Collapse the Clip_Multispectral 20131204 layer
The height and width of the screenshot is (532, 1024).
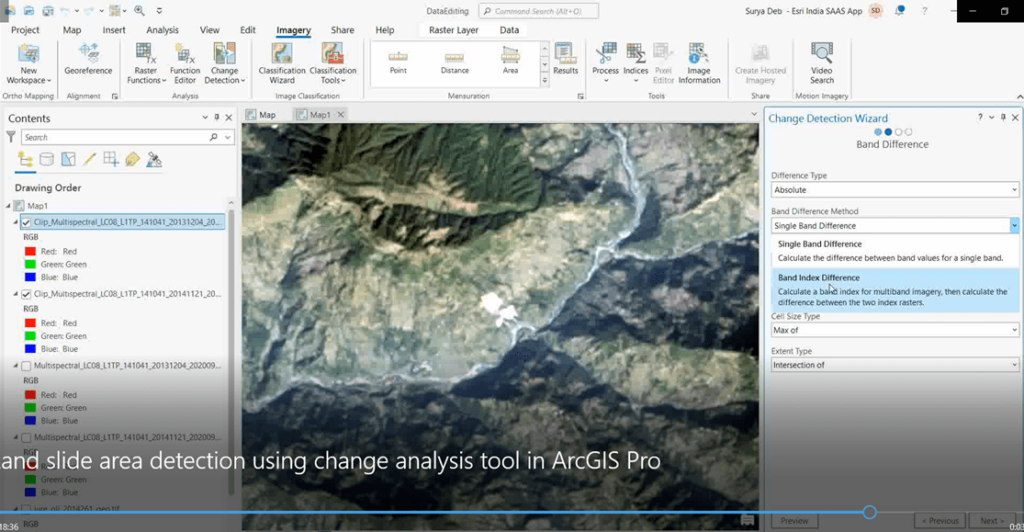point(16,222)
